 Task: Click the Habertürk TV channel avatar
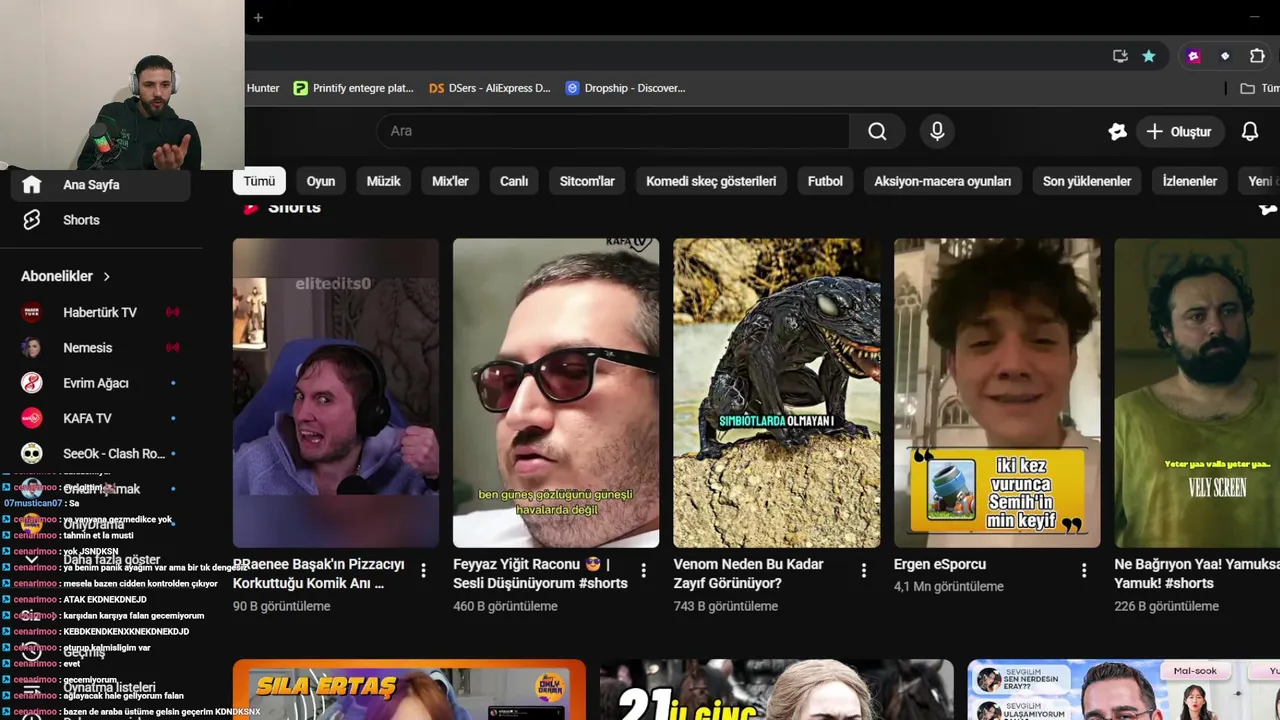pyautogui.click(x=32, y=312)
